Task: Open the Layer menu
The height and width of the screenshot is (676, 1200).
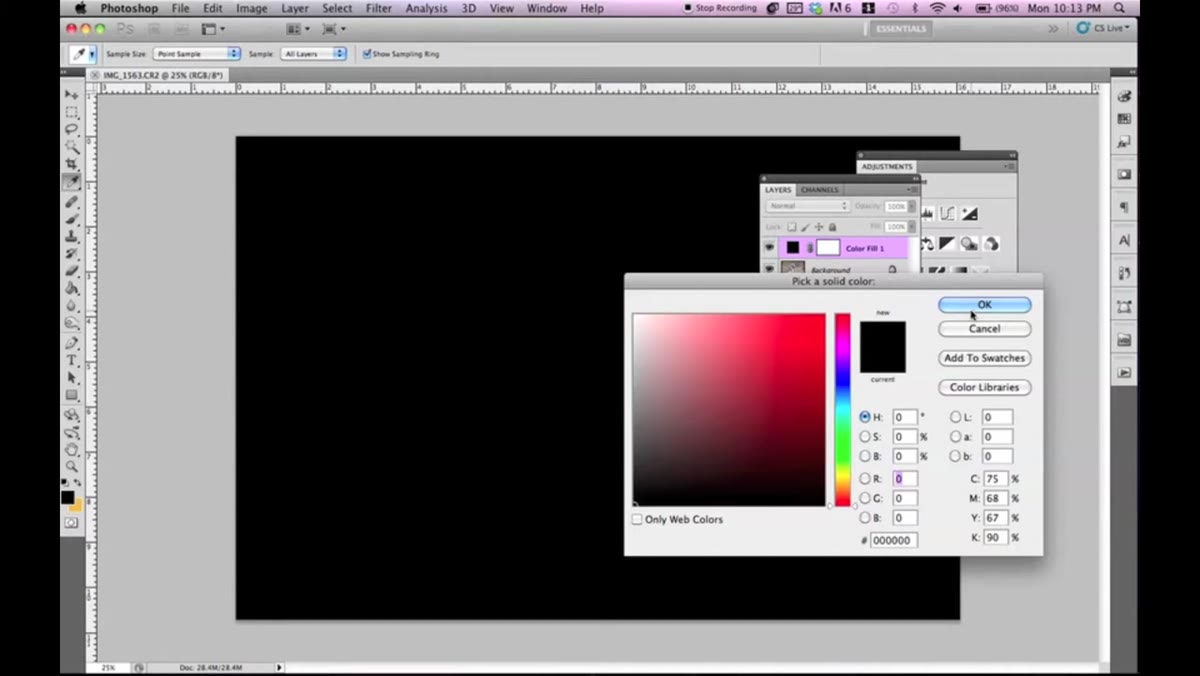Action: tap(295, 8)
